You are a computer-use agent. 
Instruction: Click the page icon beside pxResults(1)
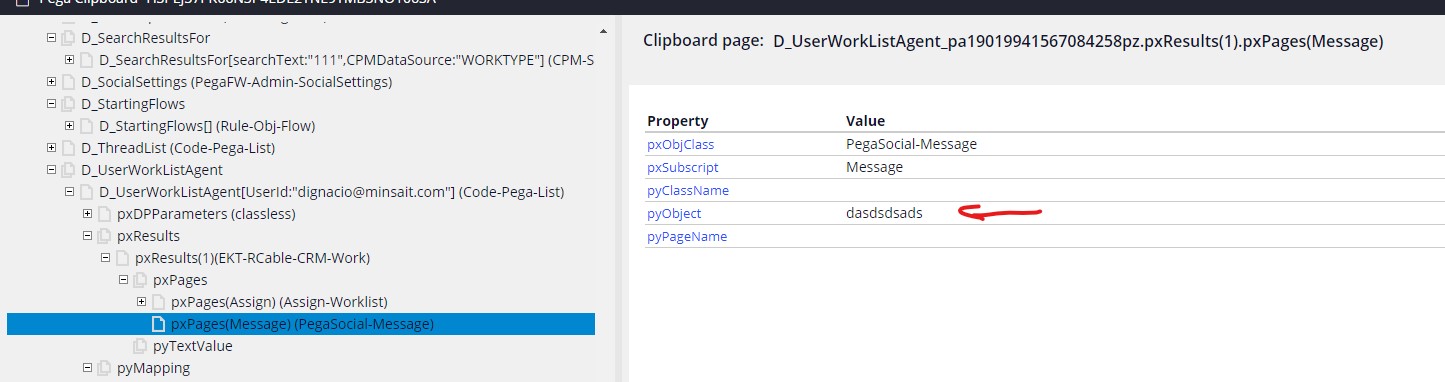point(122,258)
